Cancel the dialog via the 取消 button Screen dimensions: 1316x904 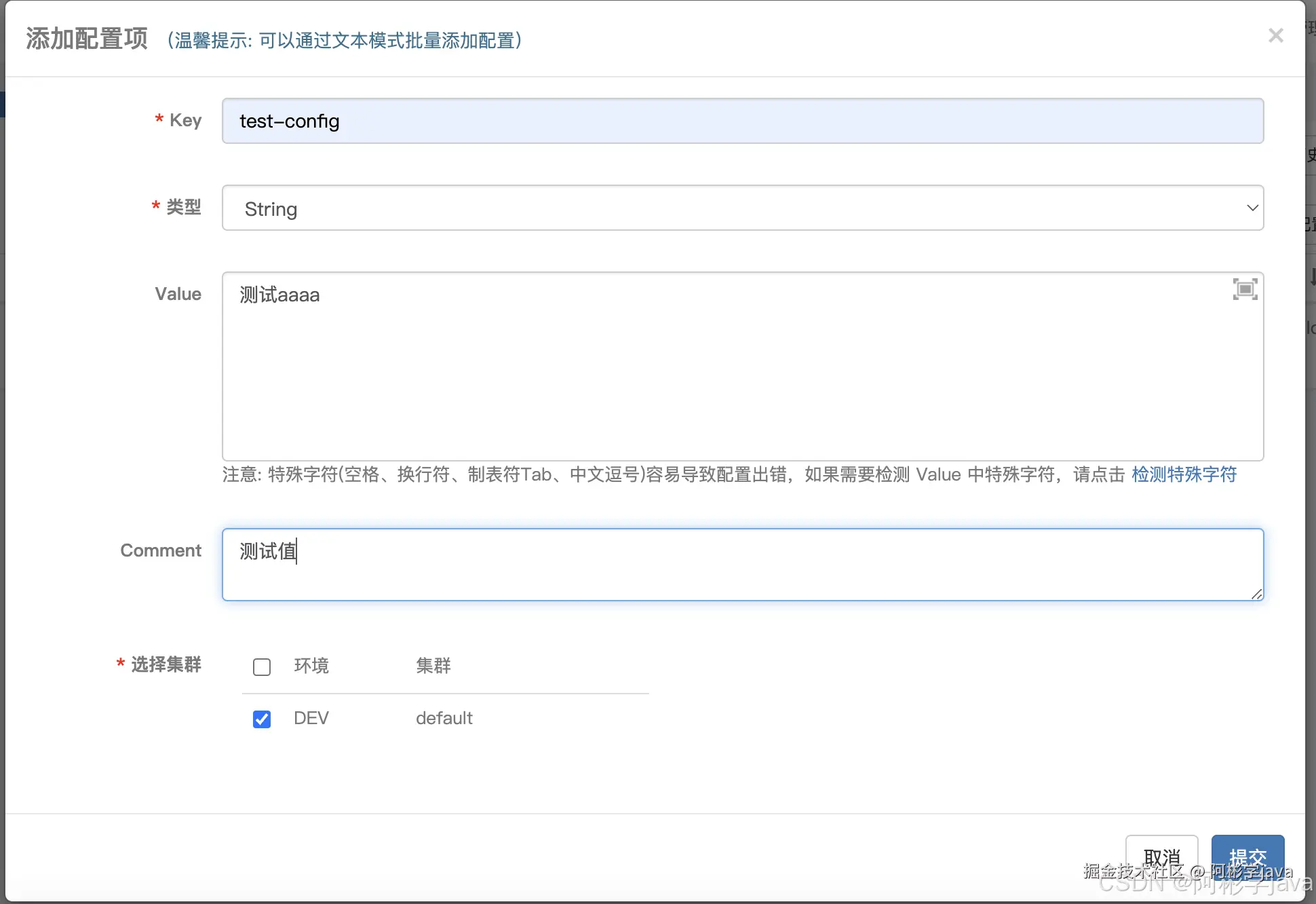tap(1162, 856)
